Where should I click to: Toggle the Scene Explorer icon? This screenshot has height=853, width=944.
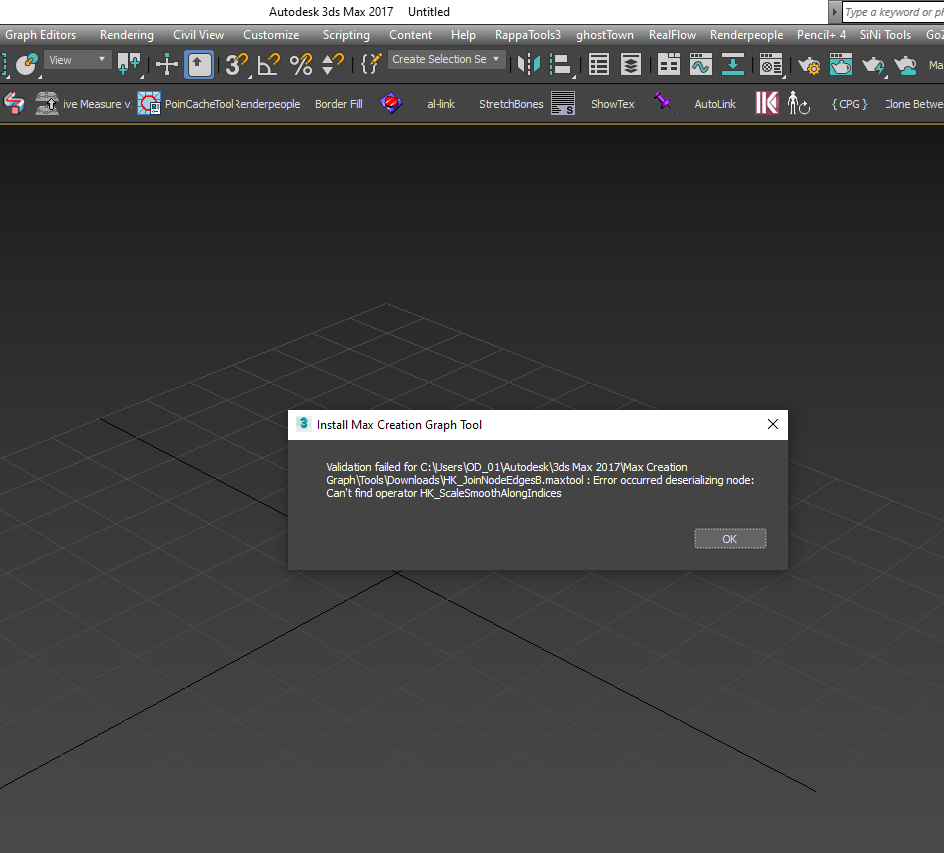point(598,64)
